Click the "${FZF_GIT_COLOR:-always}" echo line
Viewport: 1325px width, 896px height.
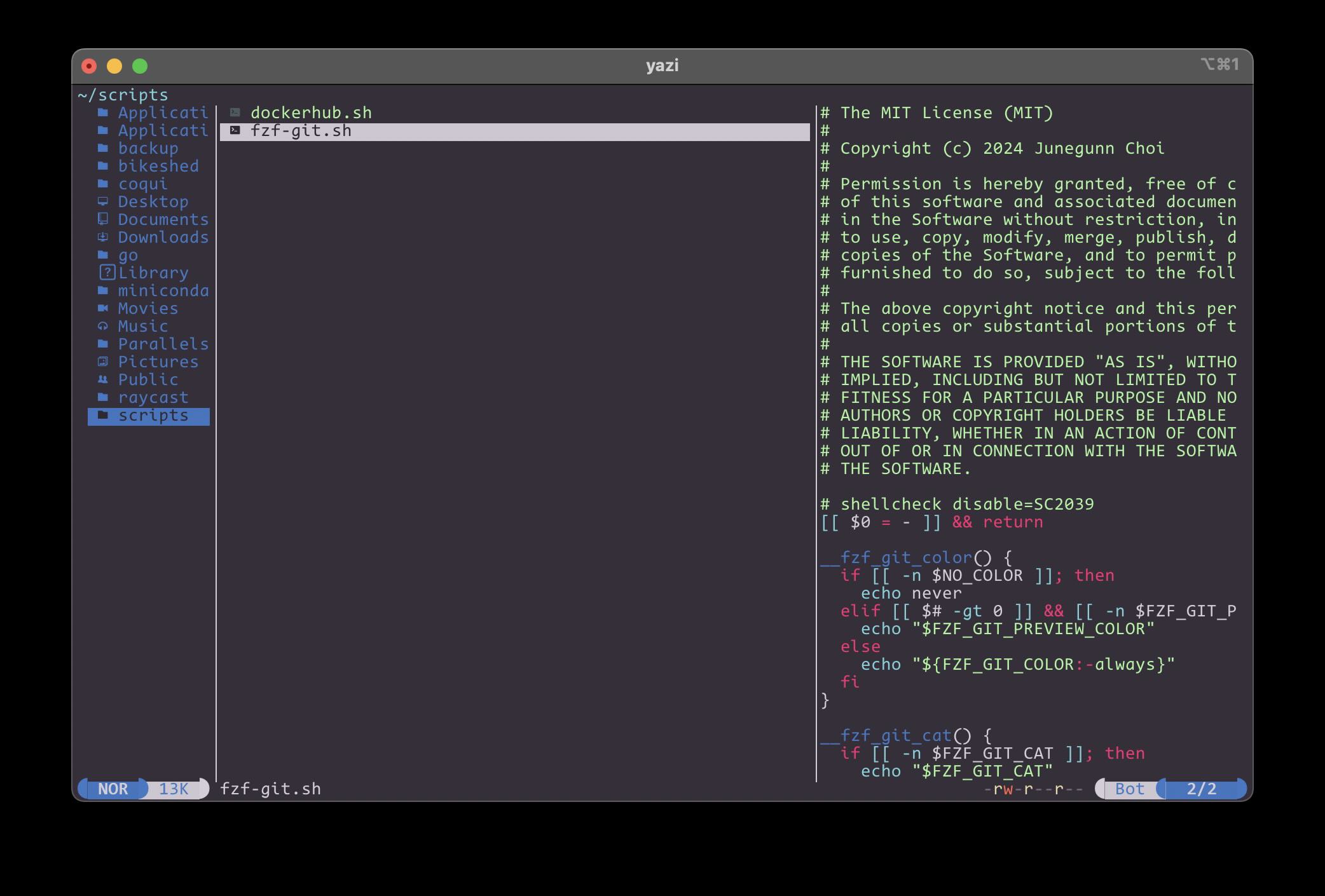click(1018, 665)
